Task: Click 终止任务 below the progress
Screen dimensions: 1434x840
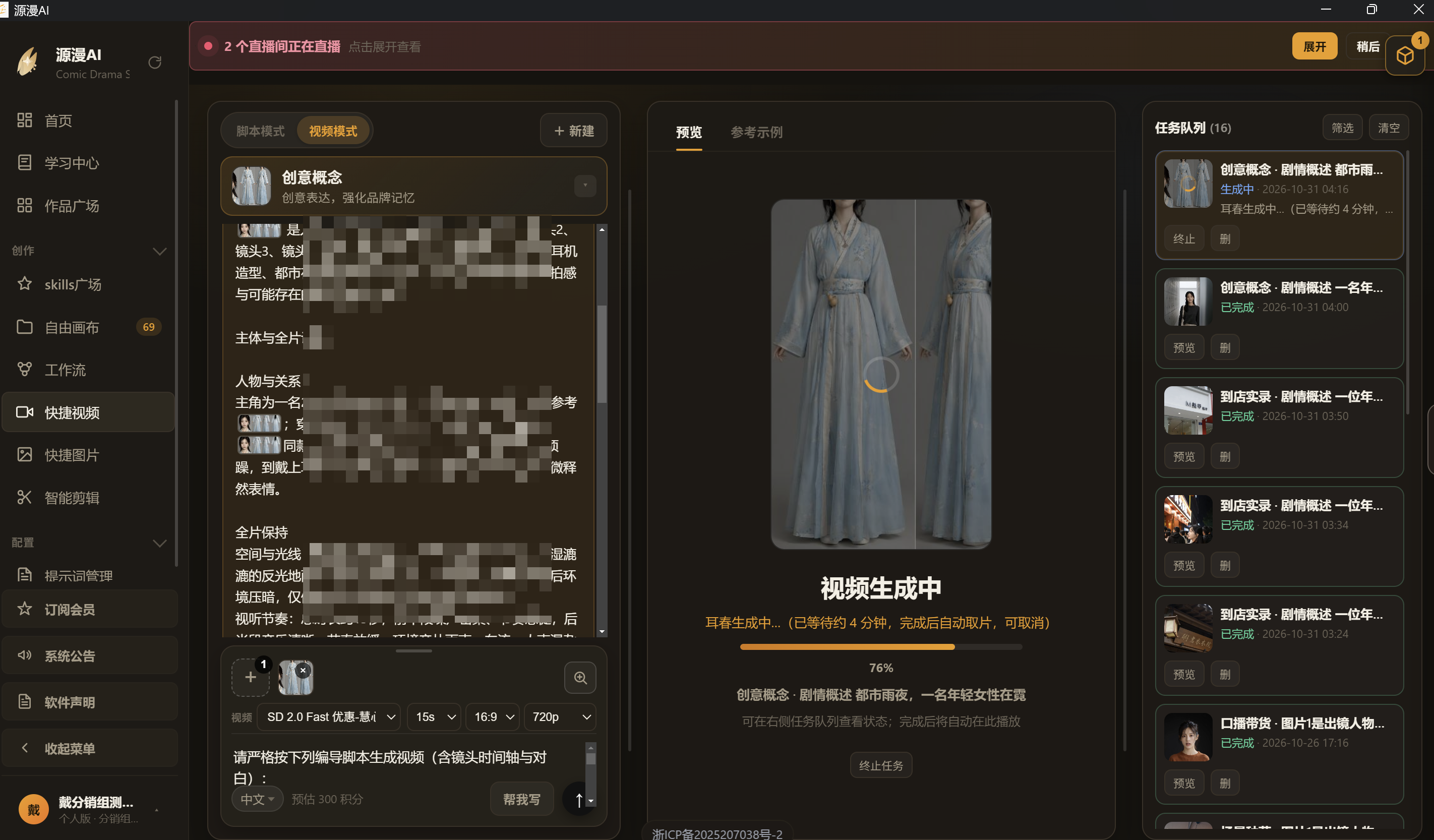Action: (881, 765)
